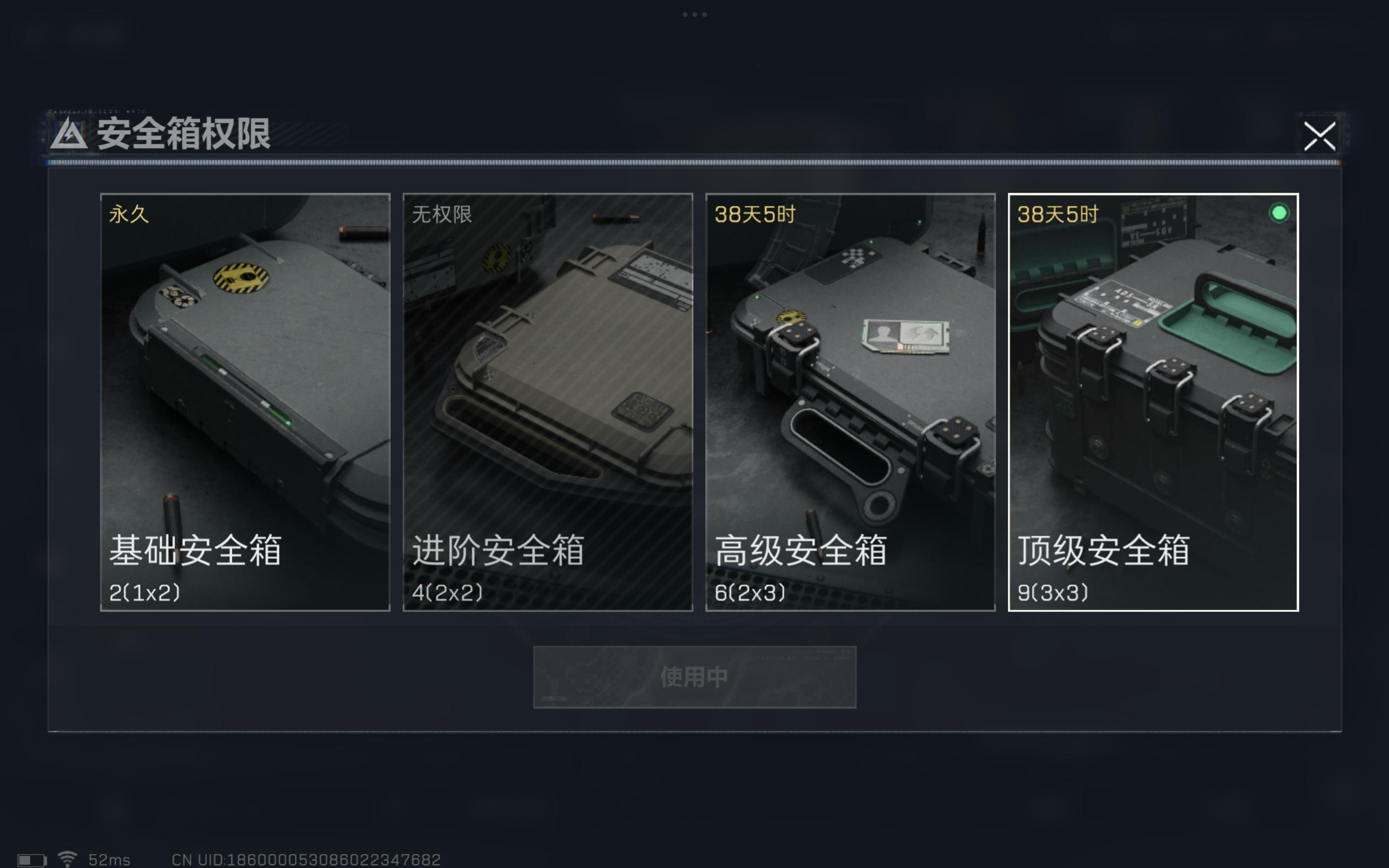Image resolution: width=1389 pixels, height=868 pixels.
Task: Select the locked 进阶安全箱 card
Action: point(547,402)
